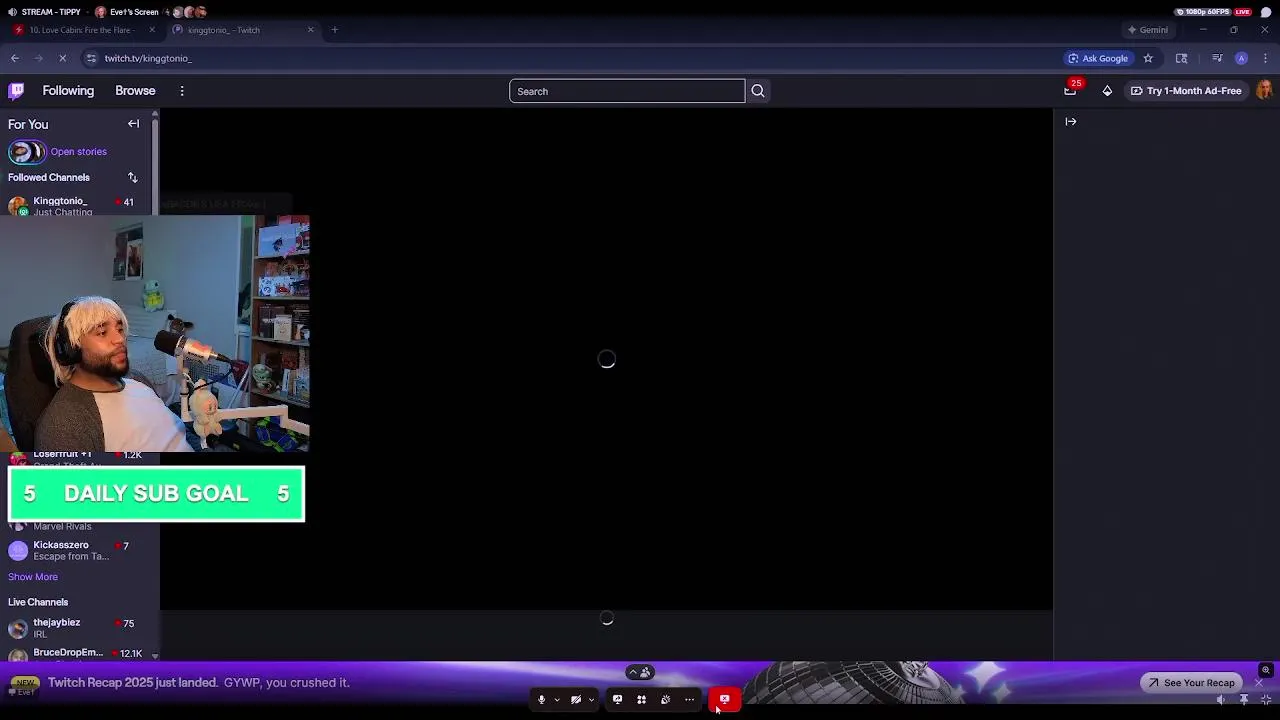Screen dimensions: 1280x720
Task: Open the Twitch user avatar menu
Action: [x=1265, y=91]
